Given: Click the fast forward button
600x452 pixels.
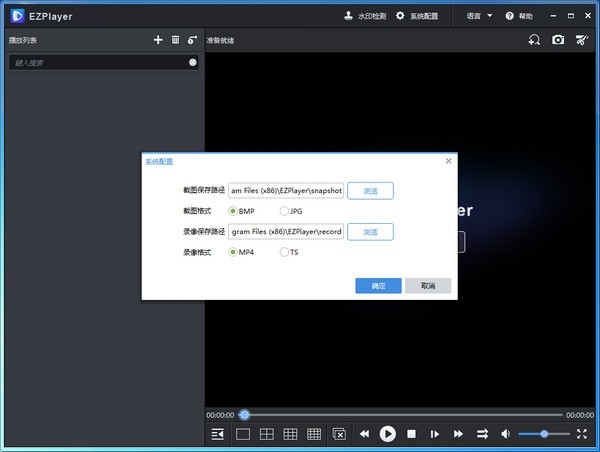Looking at the screenshot, I should pyautogui.click(x=458, y=434).
